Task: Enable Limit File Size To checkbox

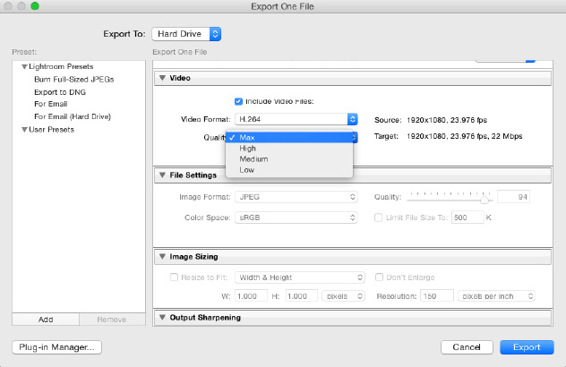Action: 378,218
